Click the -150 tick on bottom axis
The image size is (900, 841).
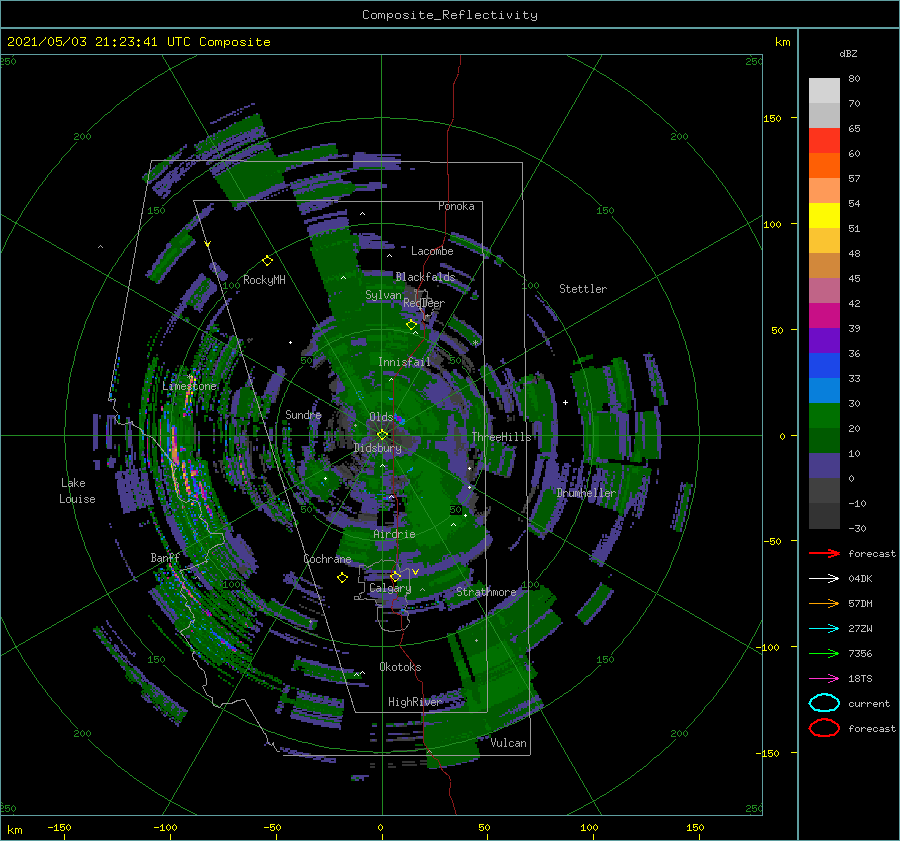coord(59,827)
